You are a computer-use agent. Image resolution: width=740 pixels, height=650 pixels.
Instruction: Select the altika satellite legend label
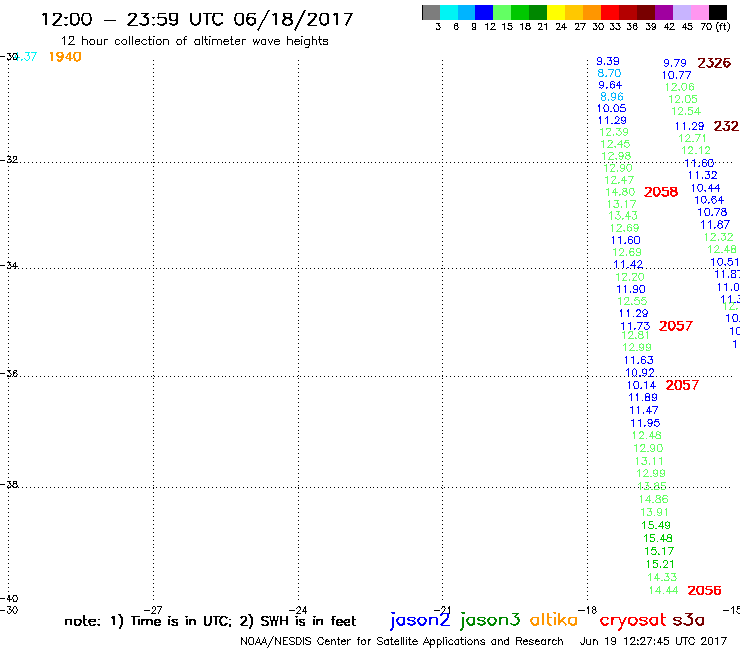tap(554, 619)
